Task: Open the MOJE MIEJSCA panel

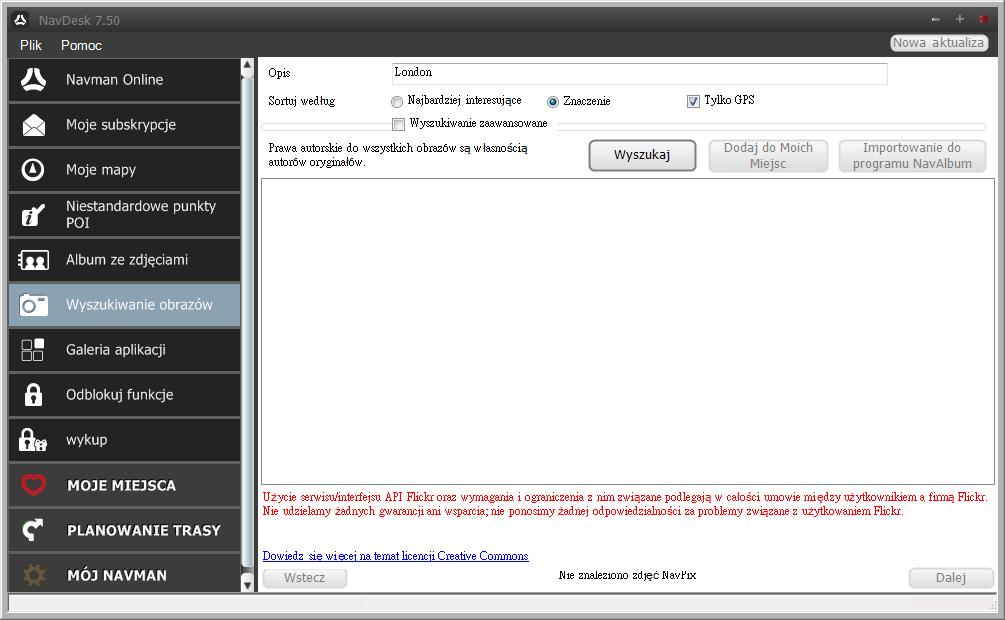Action: point(124,485)
